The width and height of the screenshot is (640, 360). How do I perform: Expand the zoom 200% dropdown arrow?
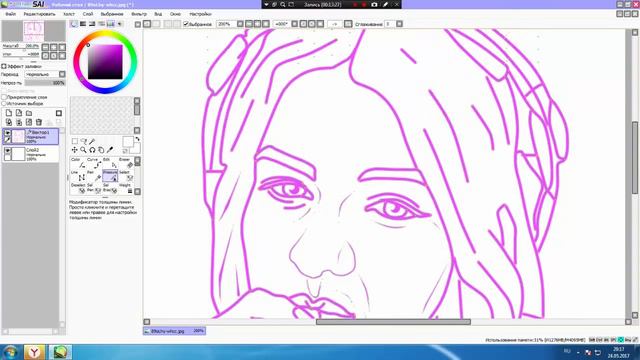pyautogui.click(x=240, y=24)
